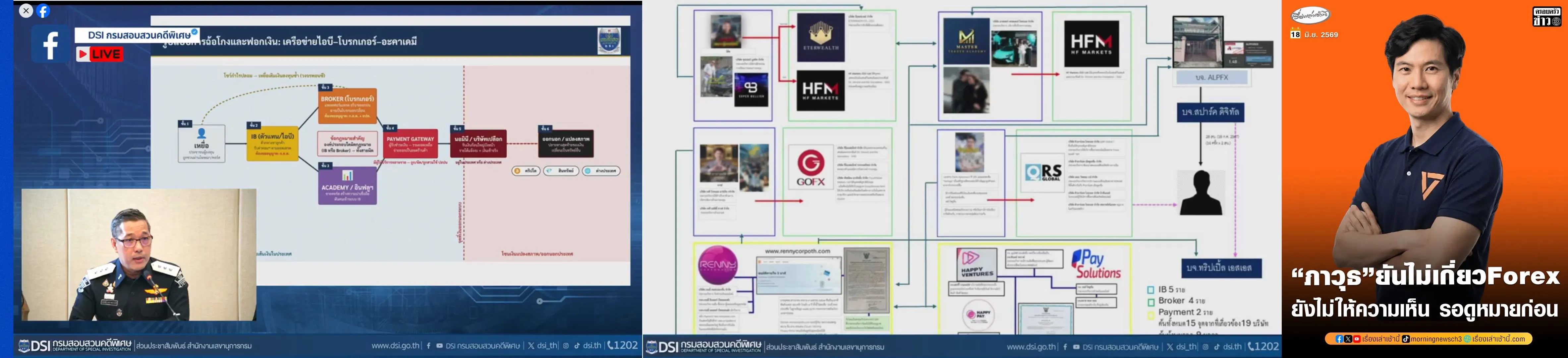Click the Happy Pay circle logo
This screenshot has width=1568, height=358.
click(978, 315)
